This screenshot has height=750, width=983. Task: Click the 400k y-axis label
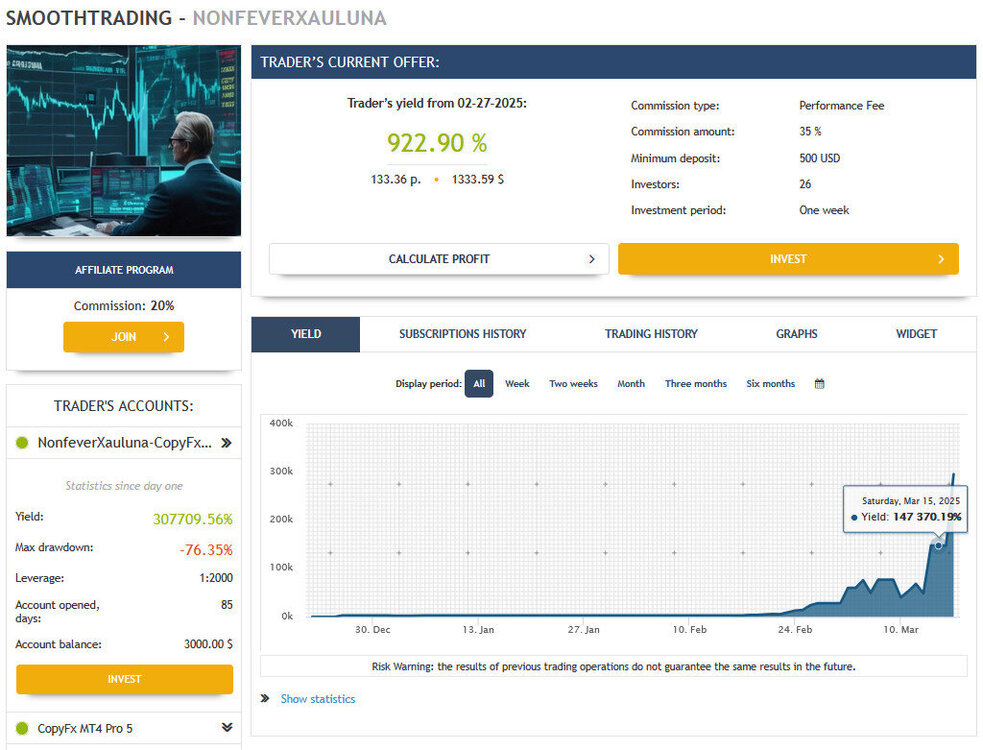click(x=281, y=423)
